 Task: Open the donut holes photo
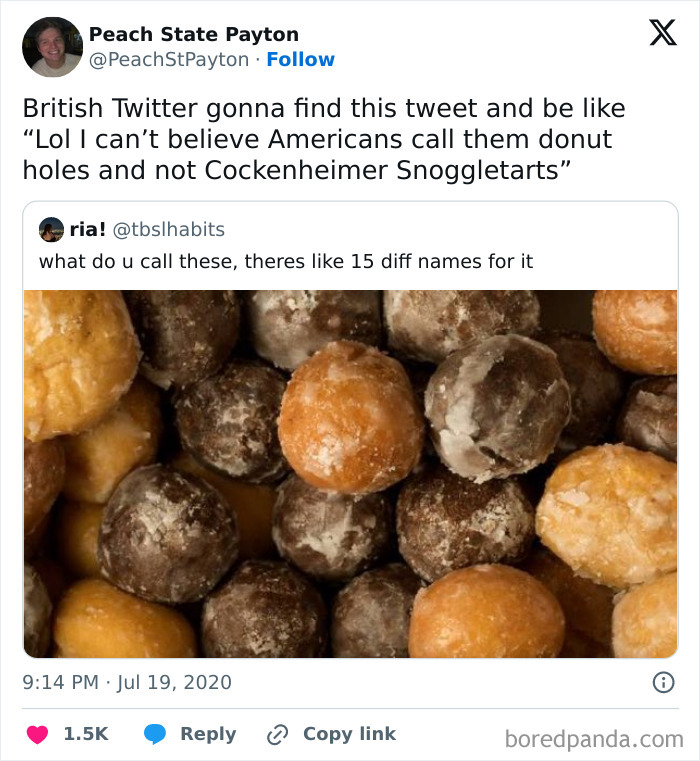350,473
